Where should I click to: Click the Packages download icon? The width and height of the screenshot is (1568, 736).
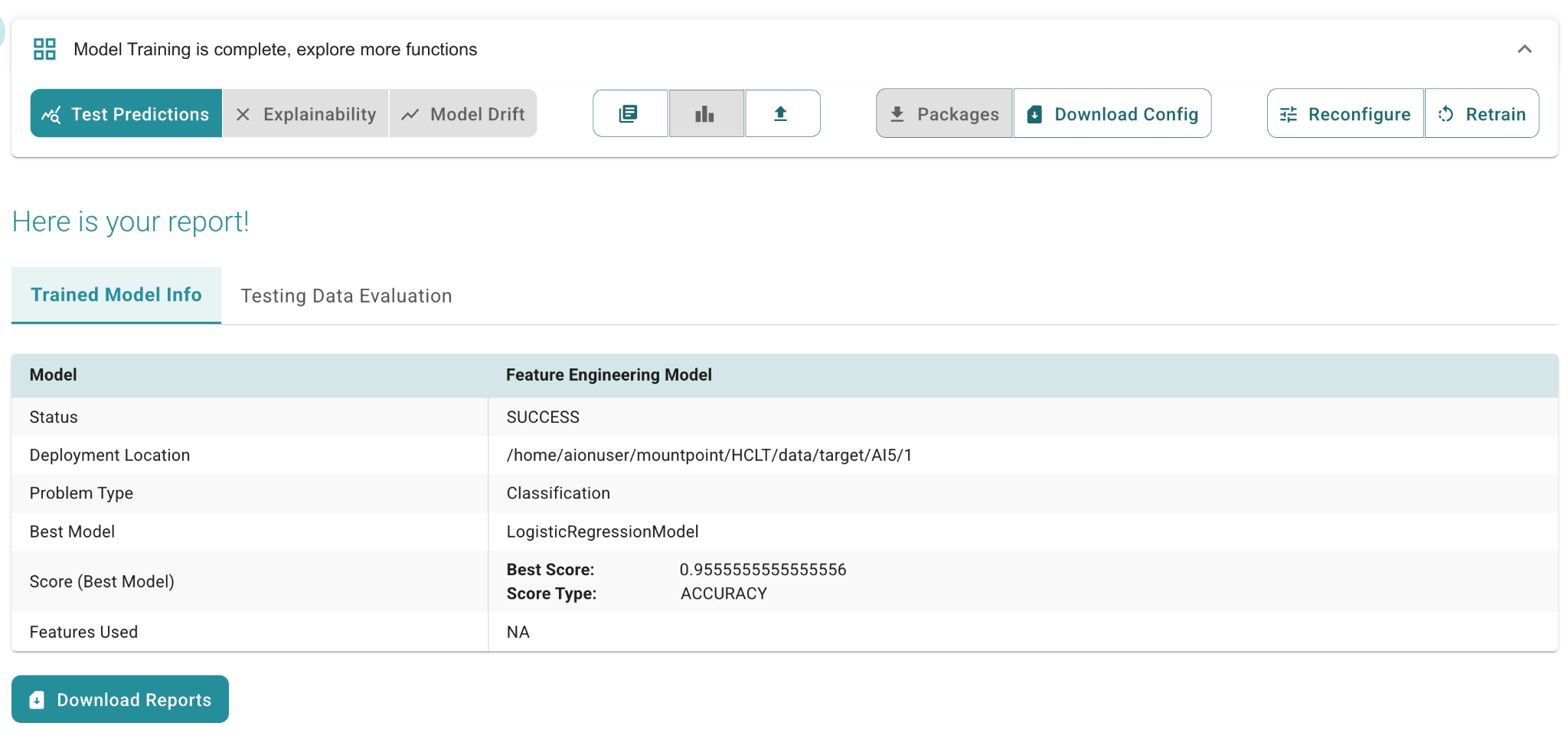(x=897, y=113)
